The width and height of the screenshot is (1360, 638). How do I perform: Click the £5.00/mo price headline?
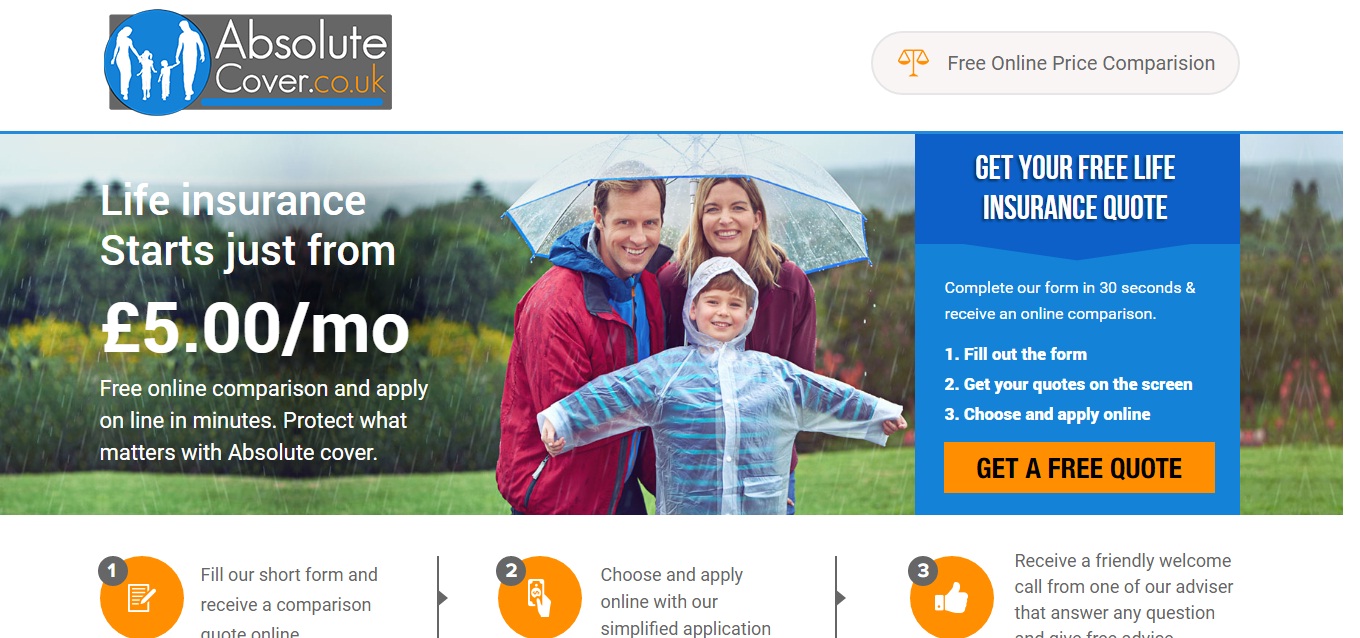click(255, 328)
